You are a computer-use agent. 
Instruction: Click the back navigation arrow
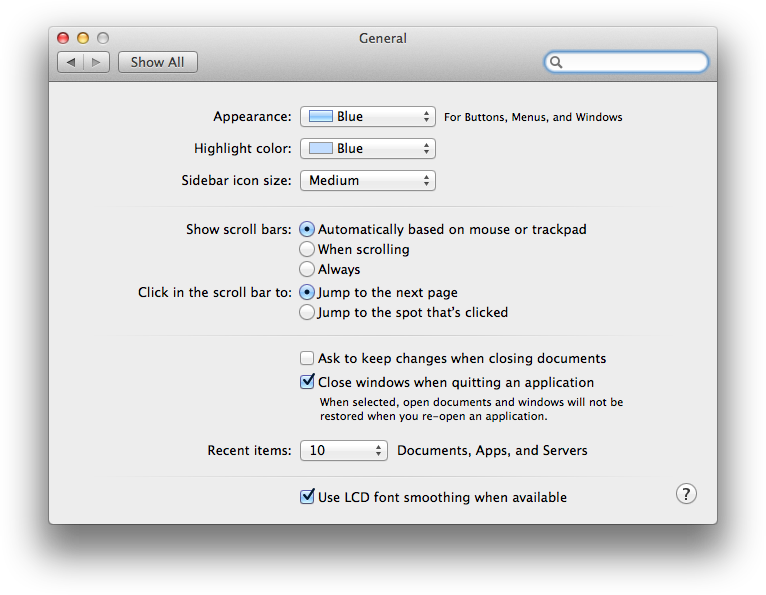[71, 62]
